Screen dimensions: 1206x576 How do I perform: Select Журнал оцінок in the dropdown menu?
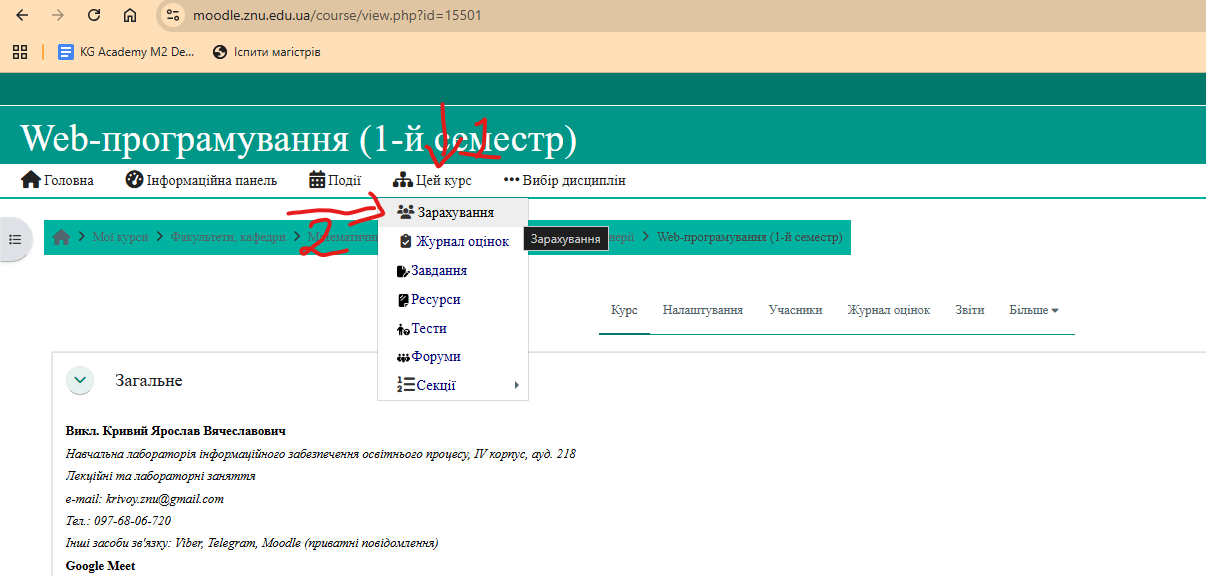461,241
